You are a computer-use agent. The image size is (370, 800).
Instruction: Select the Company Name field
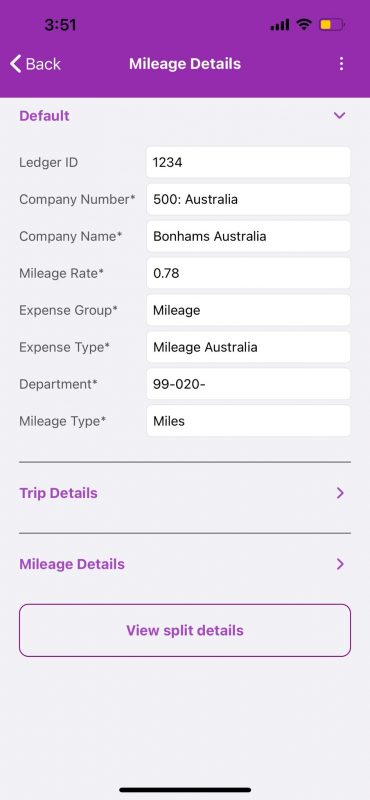click(248, 236)
